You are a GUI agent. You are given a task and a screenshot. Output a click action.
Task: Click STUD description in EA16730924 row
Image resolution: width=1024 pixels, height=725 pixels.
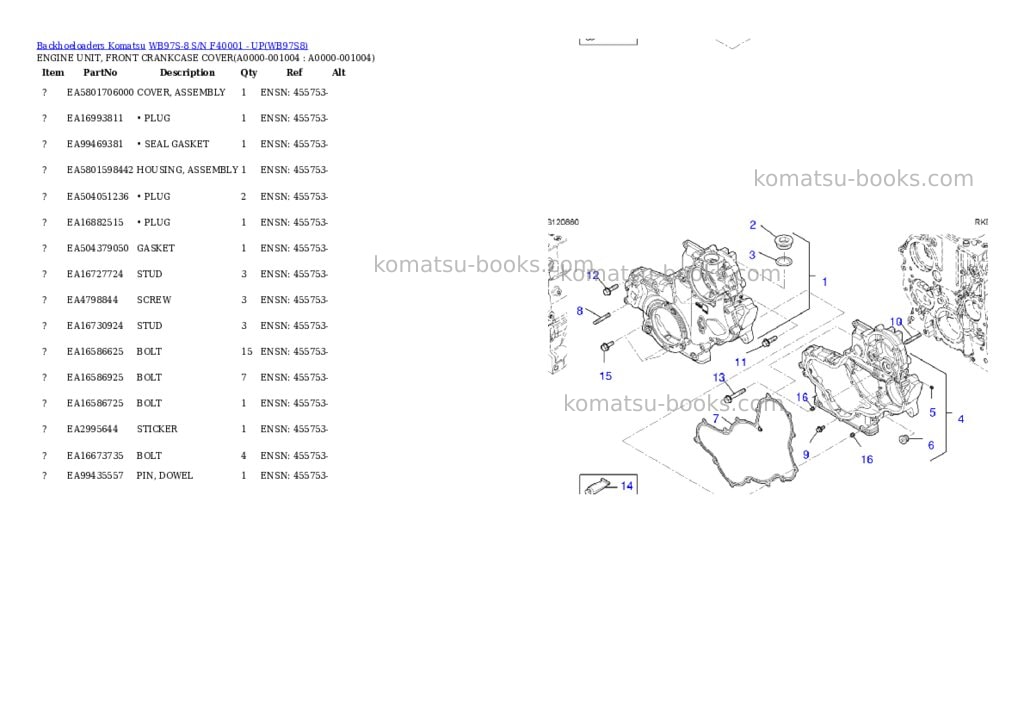click(x=149, y=325)
